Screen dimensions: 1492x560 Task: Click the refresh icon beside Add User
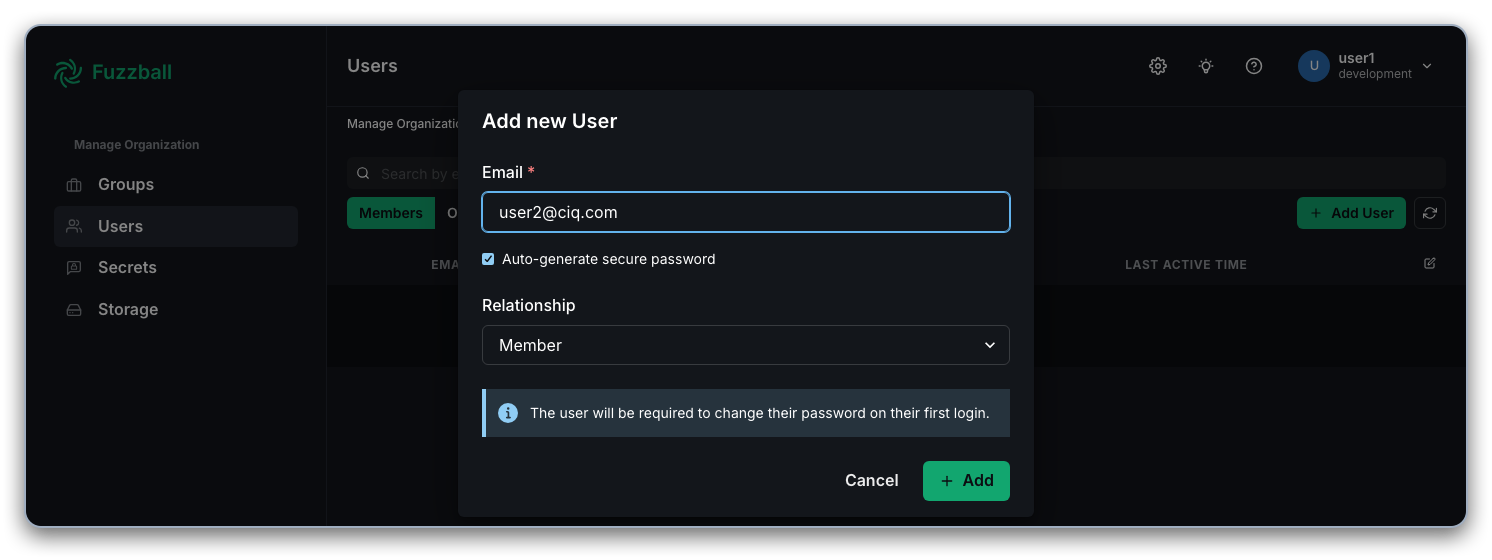coord(1430,213)
